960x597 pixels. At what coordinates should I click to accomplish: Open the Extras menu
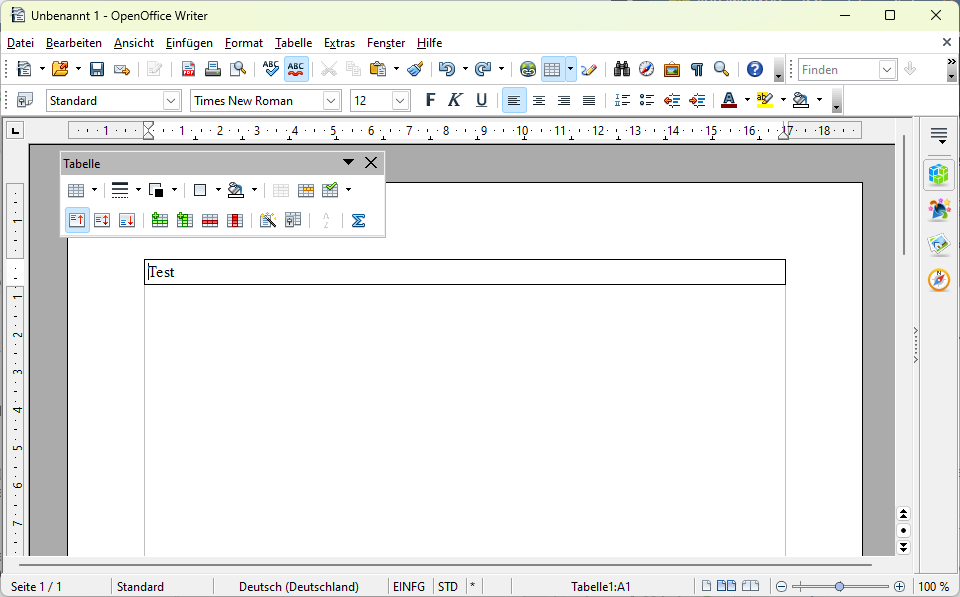click(340, 43)
